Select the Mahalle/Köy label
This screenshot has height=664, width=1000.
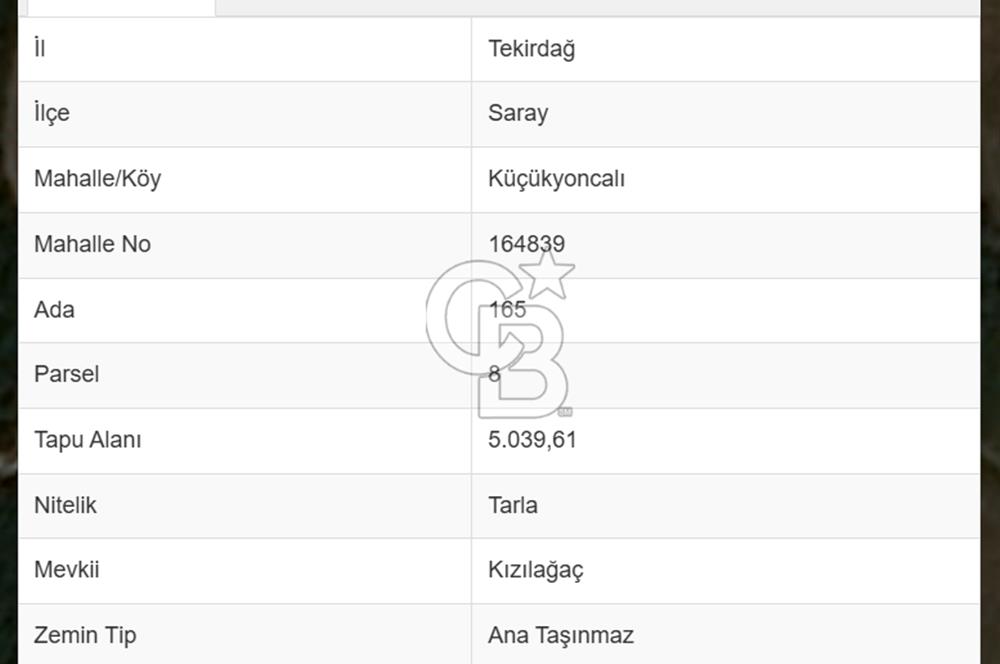pyautogui.click(x=97, y=179)
